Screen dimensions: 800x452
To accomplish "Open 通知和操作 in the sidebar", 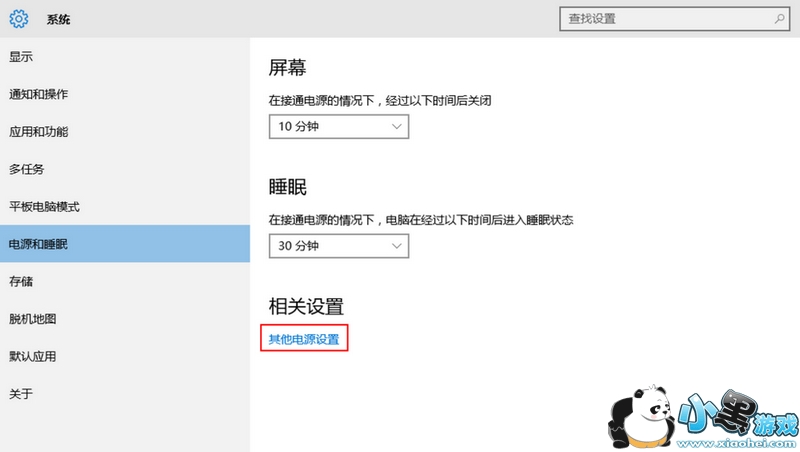I will (x=125, y=94).
